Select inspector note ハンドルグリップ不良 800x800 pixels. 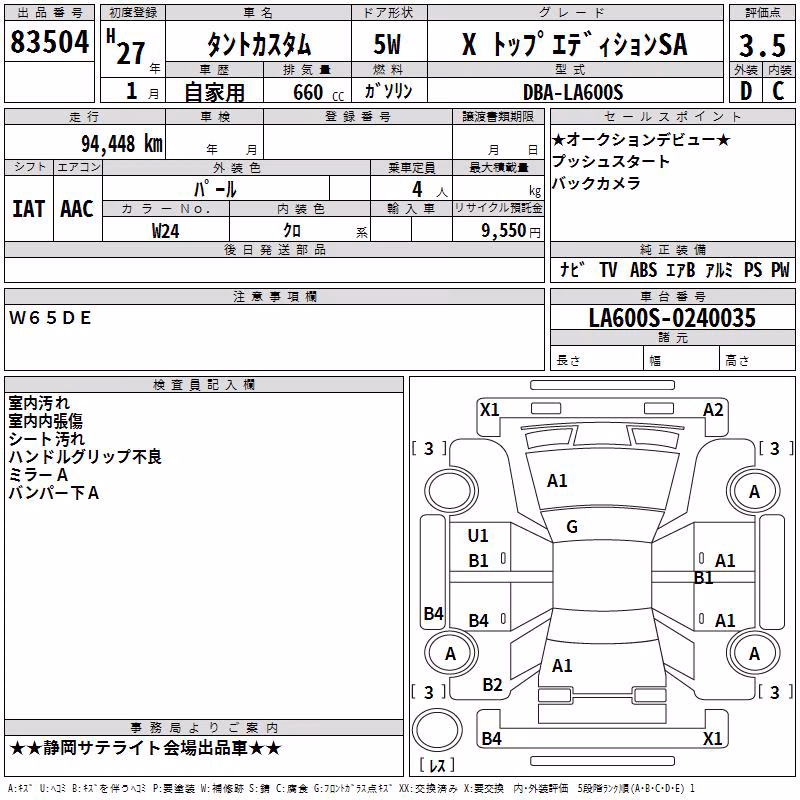tap(85, 457)
